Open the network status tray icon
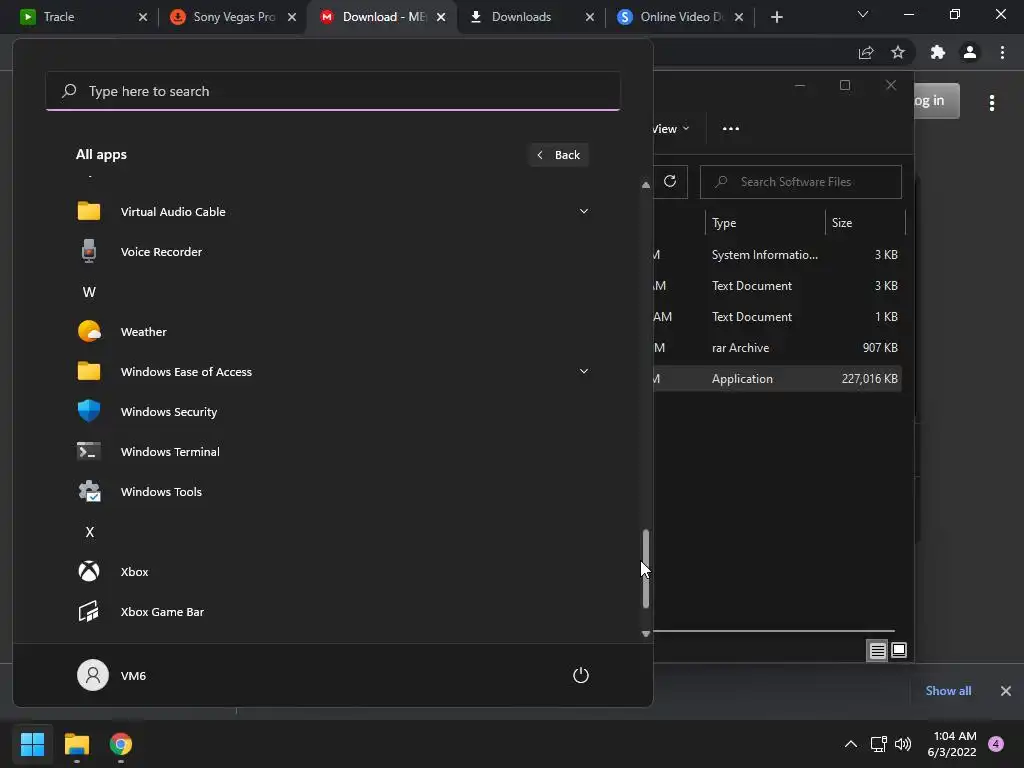 878,744
